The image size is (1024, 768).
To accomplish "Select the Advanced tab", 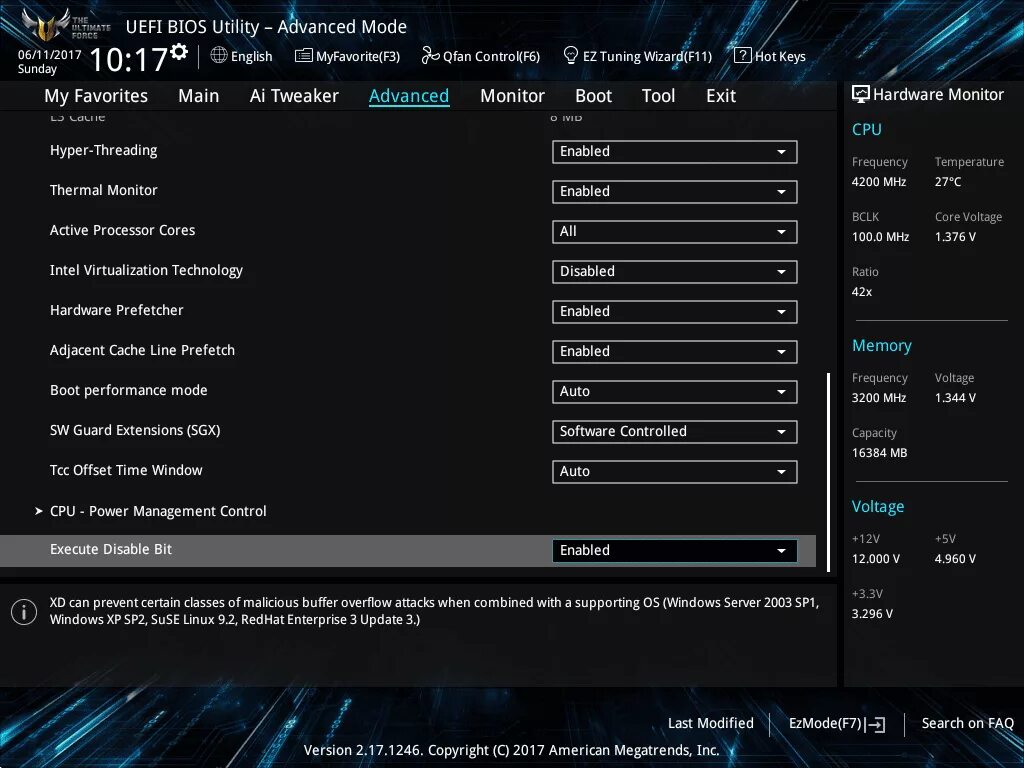I will click(409, 96).
